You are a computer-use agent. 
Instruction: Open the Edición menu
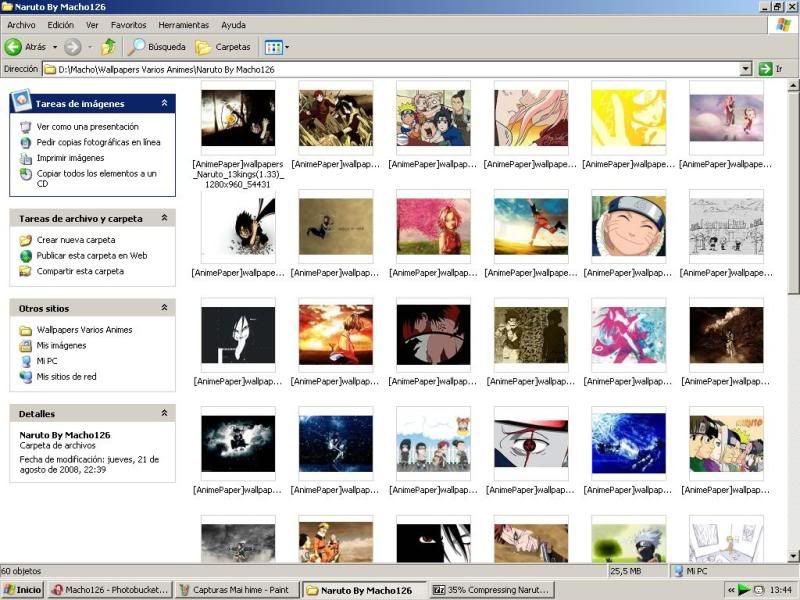click(61, 25)
